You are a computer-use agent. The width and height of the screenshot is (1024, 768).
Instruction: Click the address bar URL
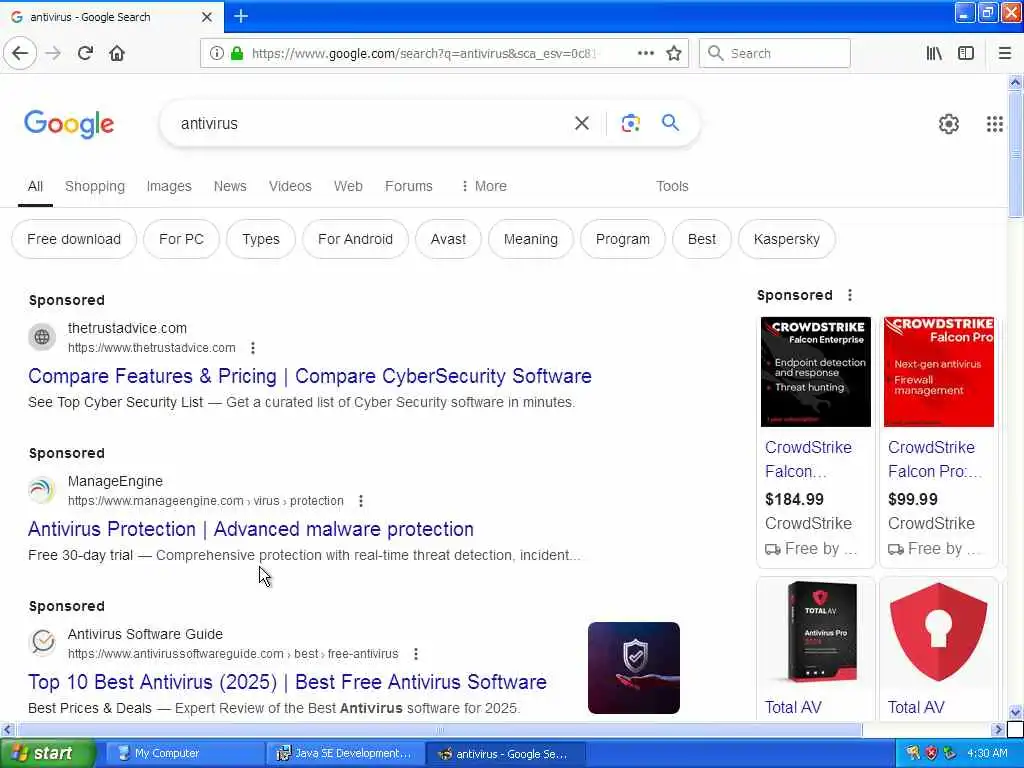(x=424, y=54)
